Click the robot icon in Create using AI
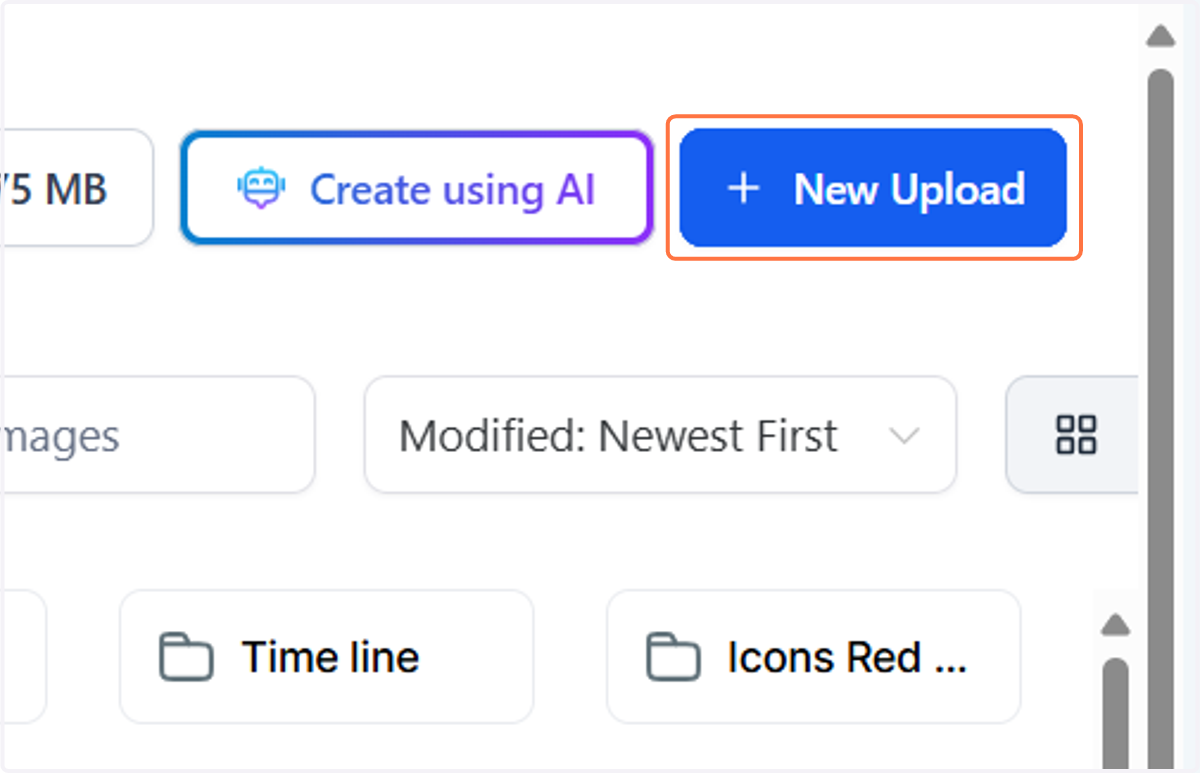Screen dimensions: 1200x773 (261, 189)
